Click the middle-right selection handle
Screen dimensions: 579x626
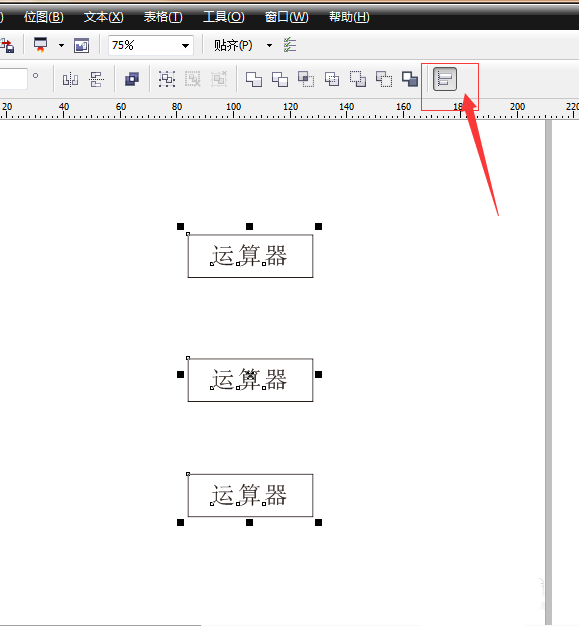318,374
